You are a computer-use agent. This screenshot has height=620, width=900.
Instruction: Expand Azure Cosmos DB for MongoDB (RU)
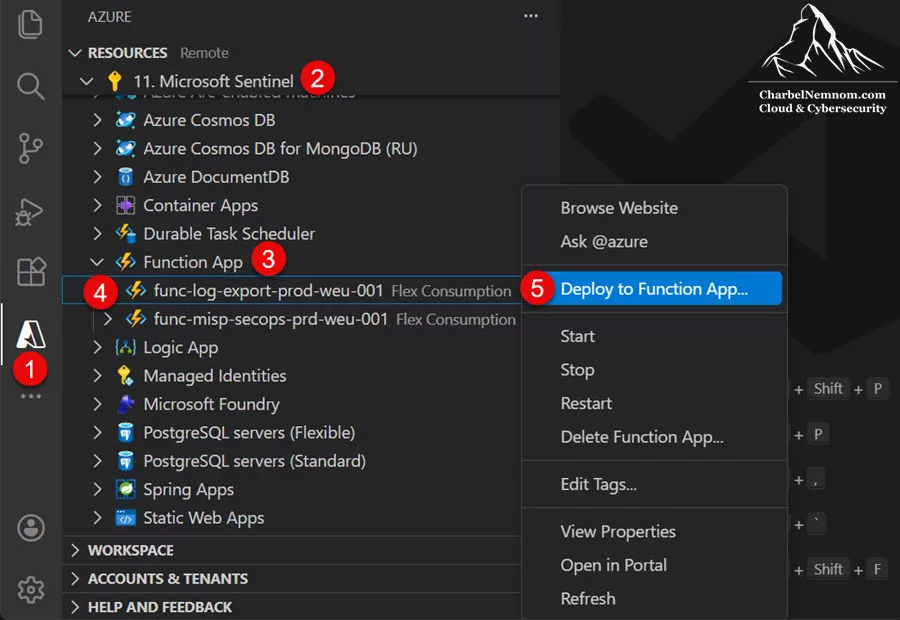(x=98, y=149)
